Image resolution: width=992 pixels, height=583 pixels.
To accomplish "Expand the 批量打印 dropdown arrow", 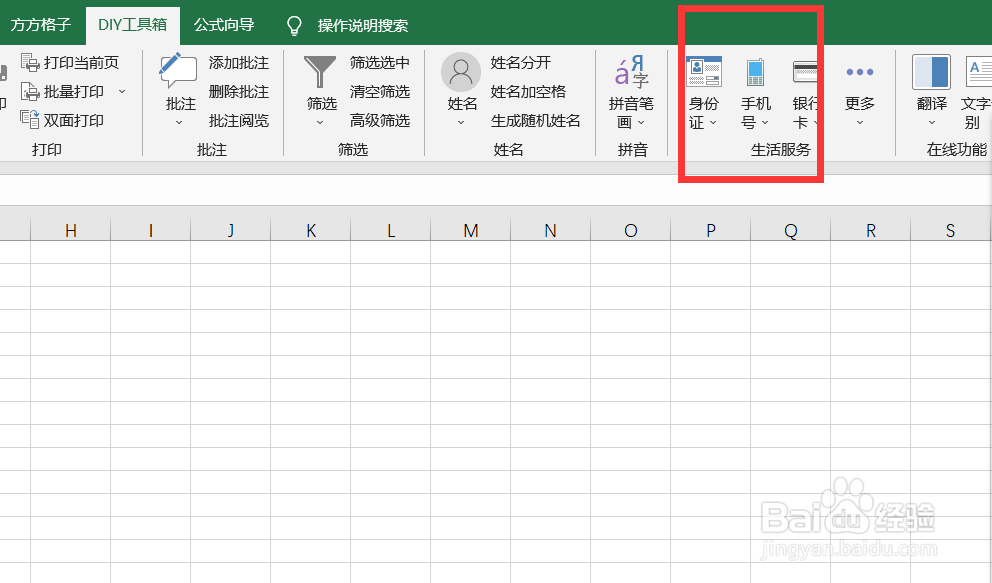I will click(x=122, y=91).
